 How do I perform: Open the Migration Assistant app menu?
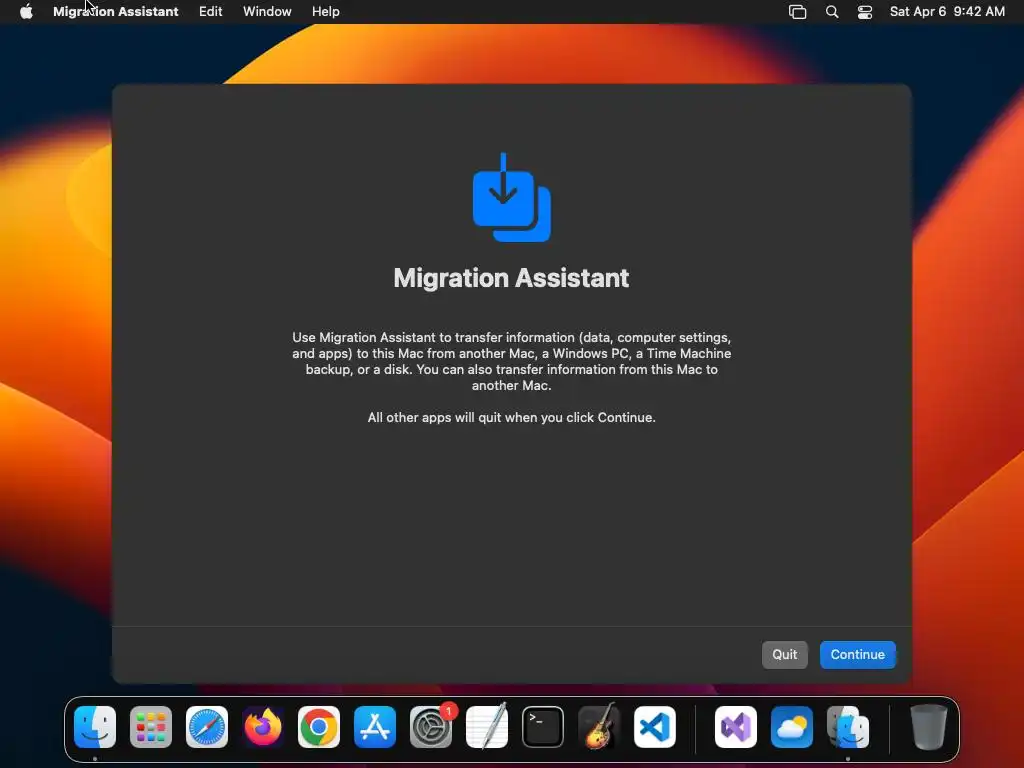coord(116,12)
